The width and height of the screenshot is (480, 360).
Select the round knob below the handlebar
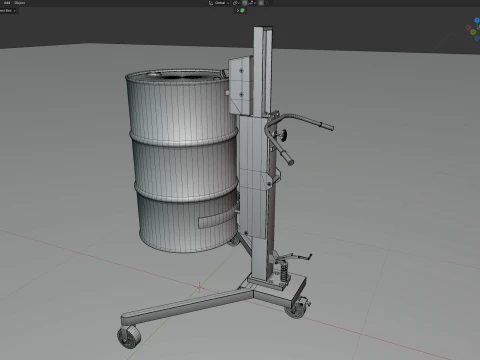283,135
